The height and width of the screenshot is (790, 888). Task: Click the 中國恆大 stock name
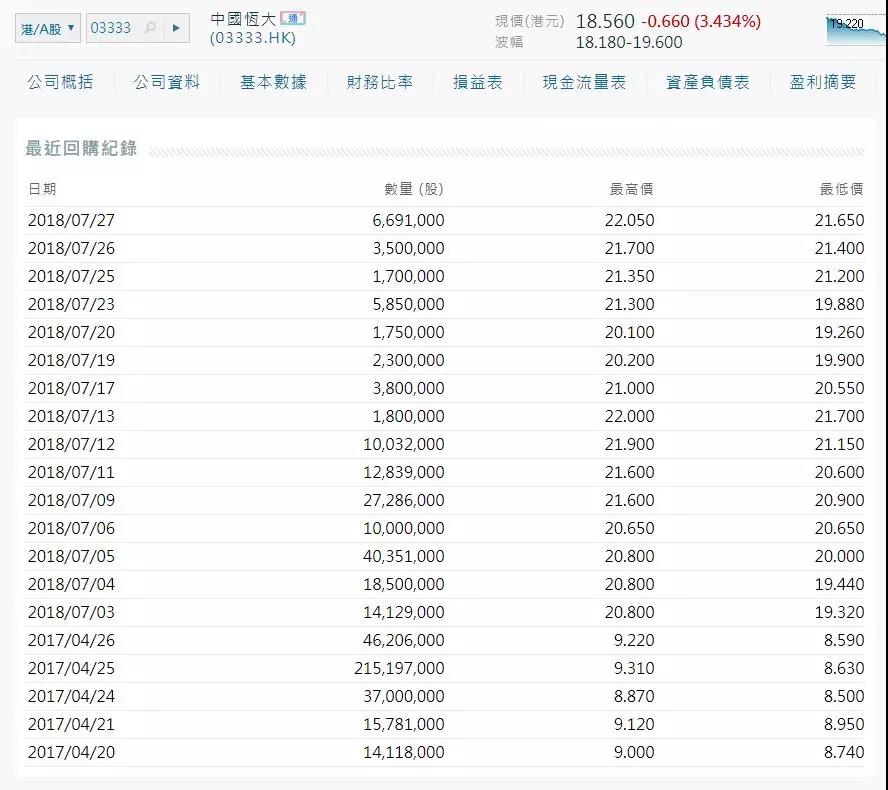point(243,19)
